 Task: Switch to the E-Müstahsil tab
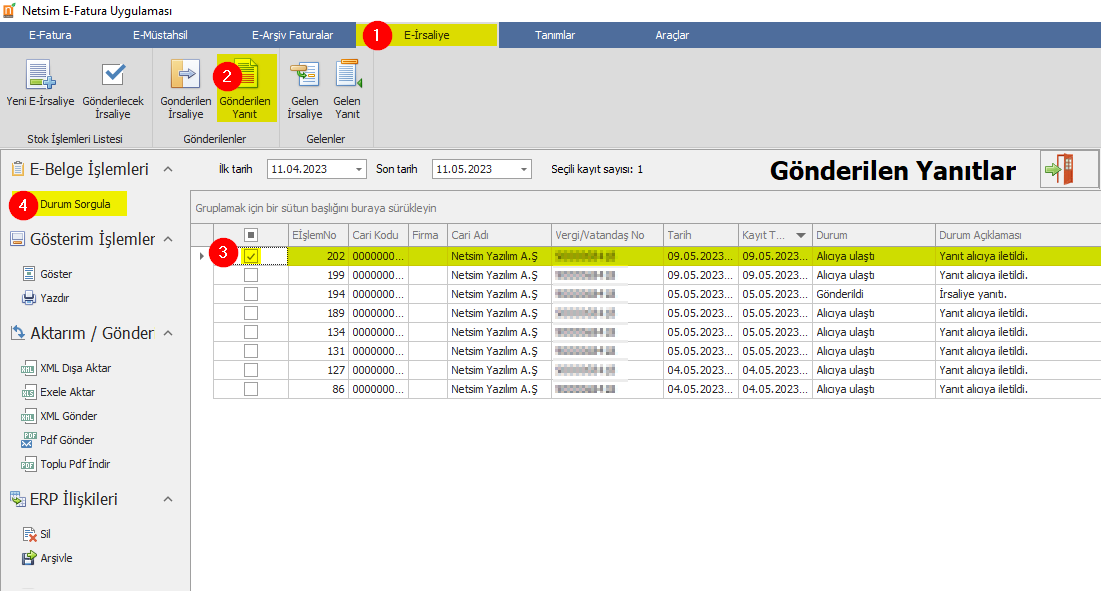(x=160, y=35)
